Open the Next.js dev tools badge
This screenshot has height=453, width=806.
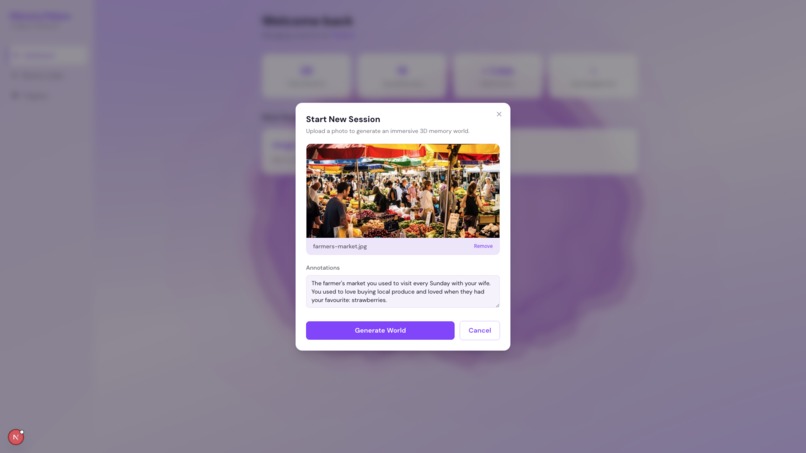[16, 437]
